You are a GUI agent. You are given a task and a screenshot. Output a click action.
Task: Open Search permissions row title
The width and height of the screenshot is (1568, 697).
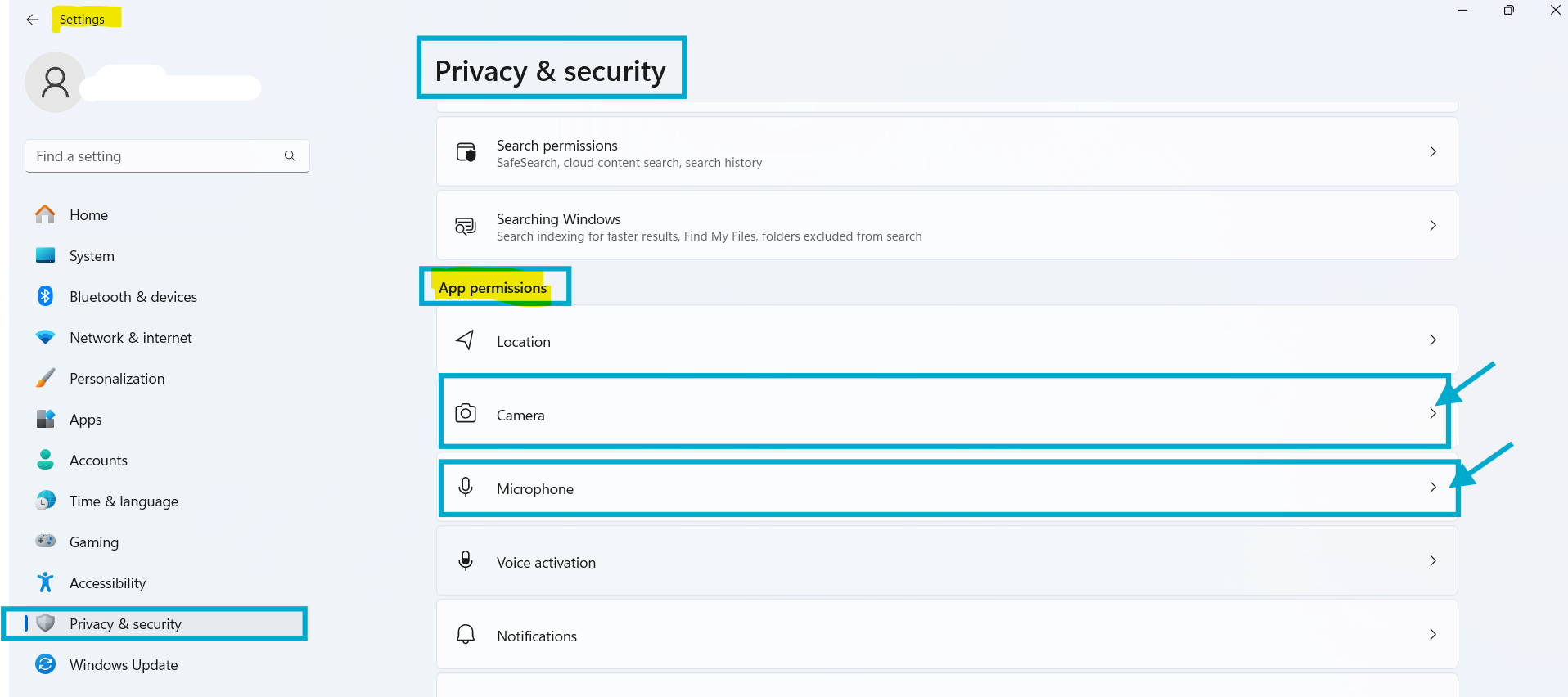[557, 146]
